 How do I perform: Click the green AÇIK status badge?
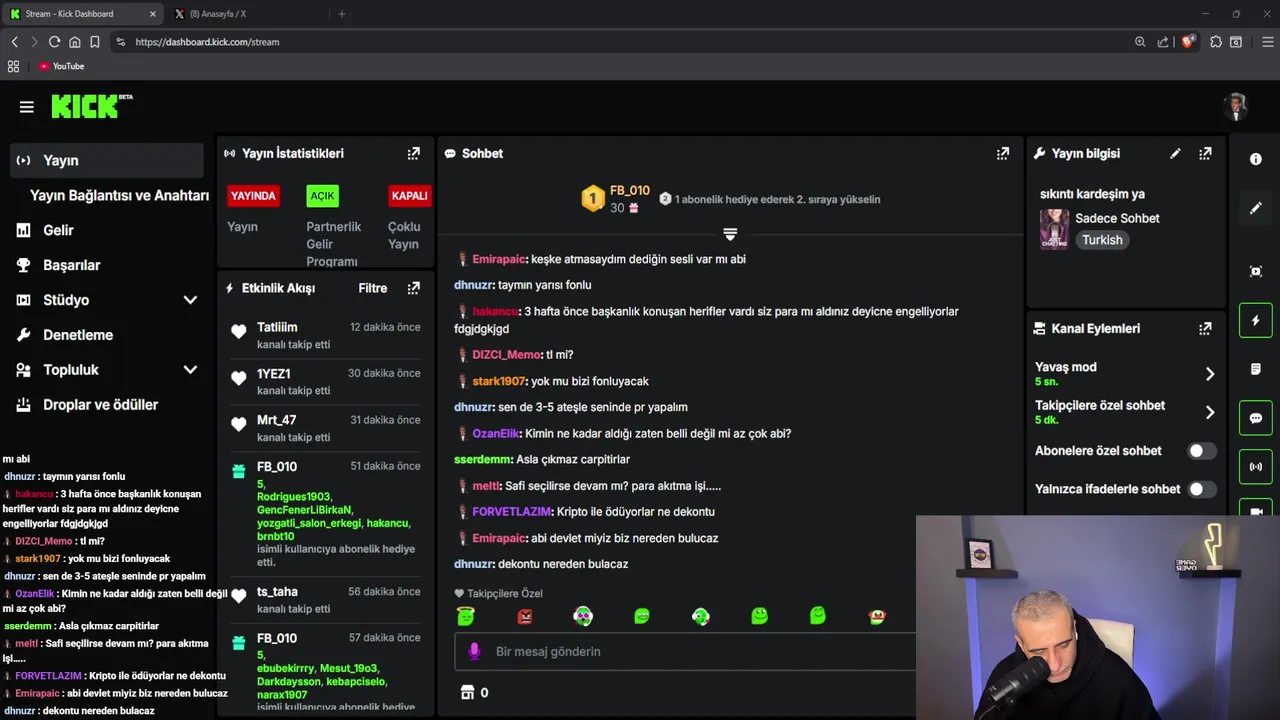pos(322,196)
